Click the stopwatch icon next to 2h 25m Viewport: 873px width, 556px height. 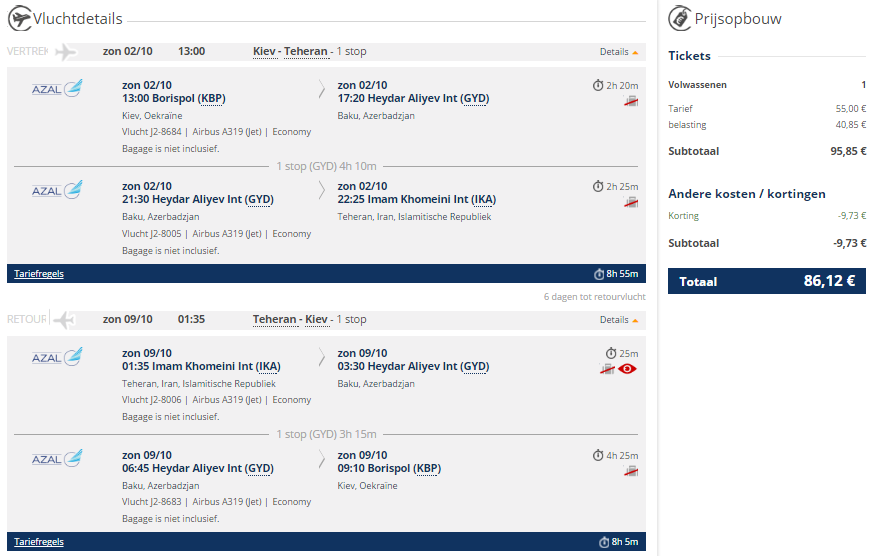click(598, 186)
